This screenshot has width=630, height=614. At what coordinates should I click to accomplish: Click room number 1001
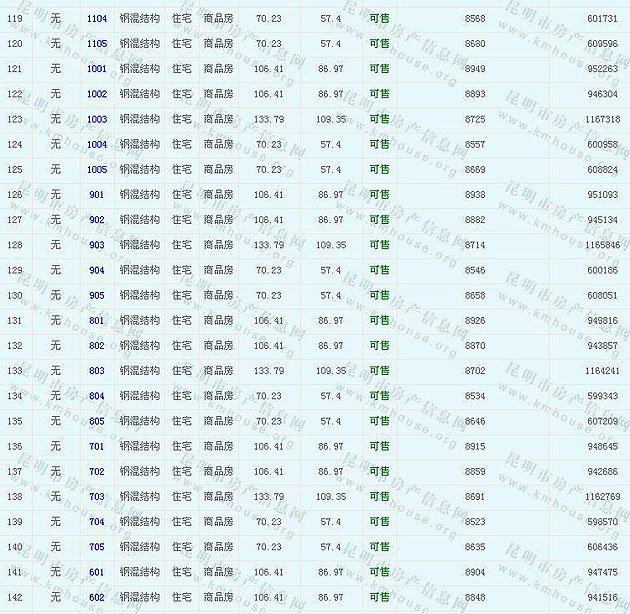(x=97, y=69)
